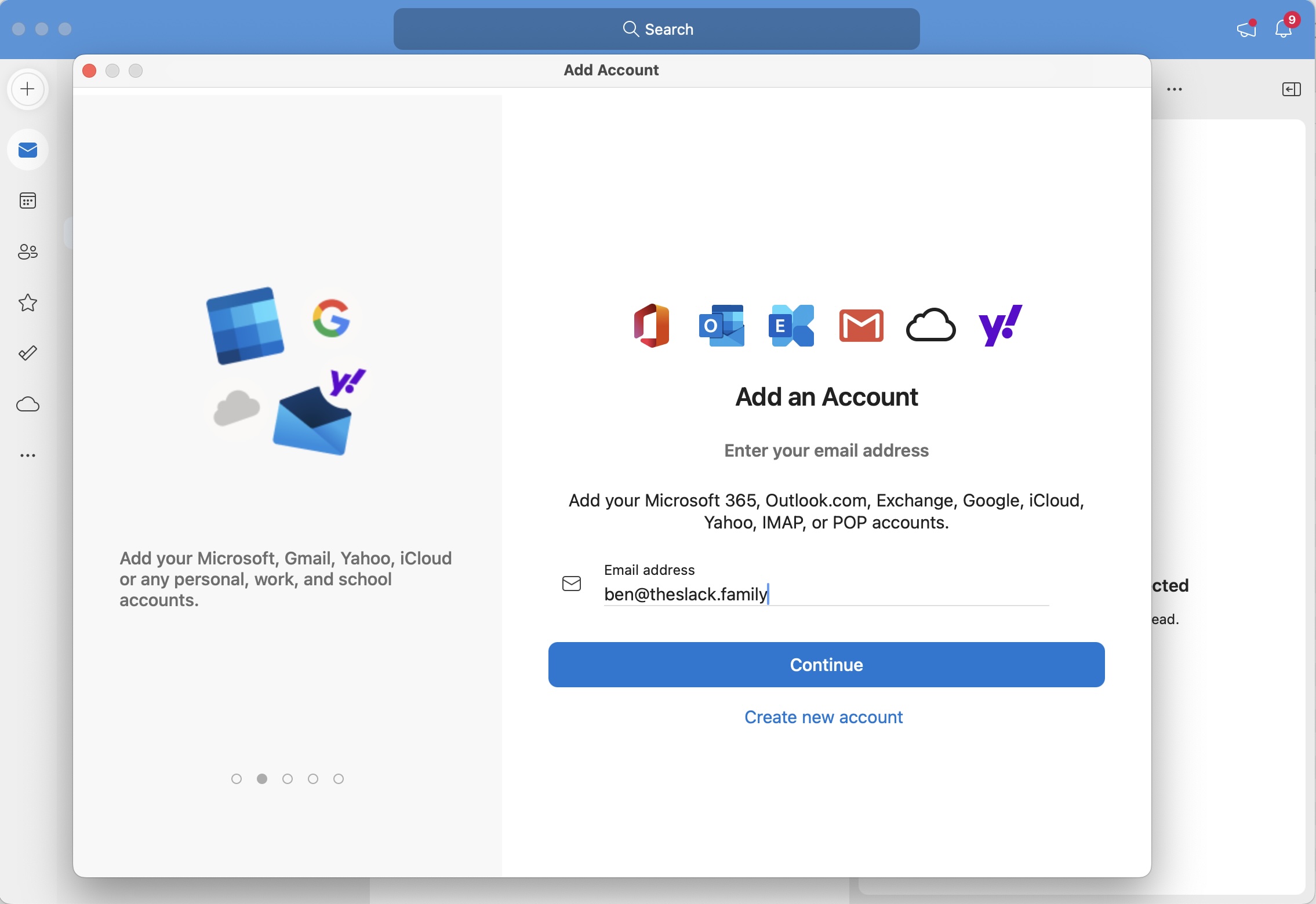Viewport: 1316px width, 904px height.
Task: Click the "Enter your email address" text
Action: point(827,450)
